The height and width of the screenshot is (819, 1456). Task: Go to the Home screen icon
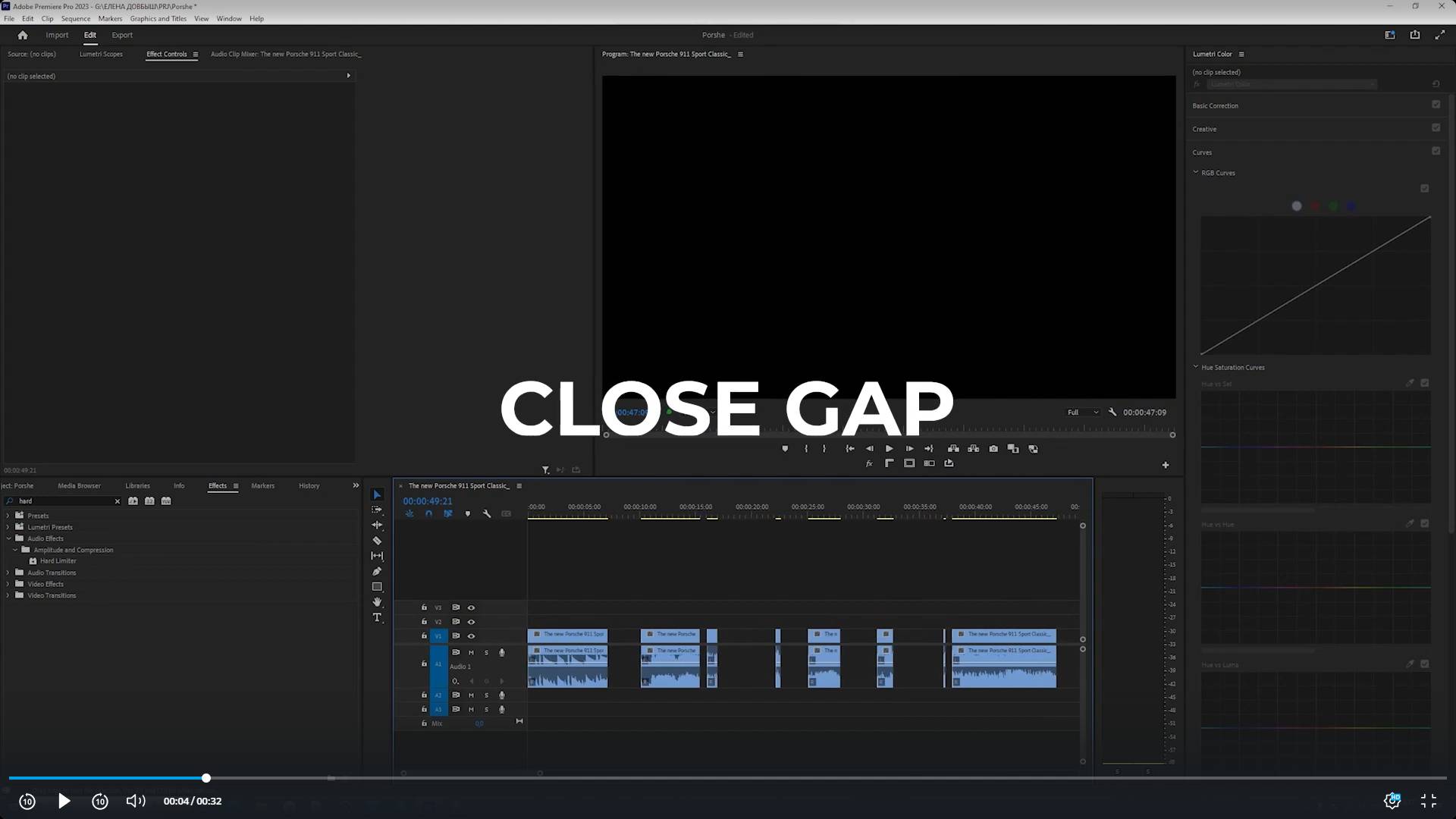pos(23,35)
